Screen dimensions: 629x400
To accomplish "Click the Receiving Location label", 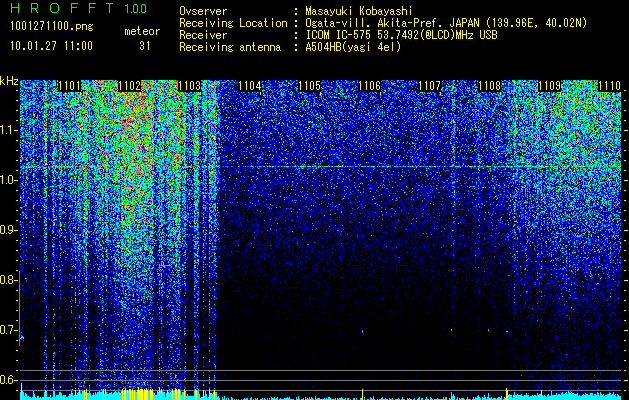I will click(x=233, y=23).
